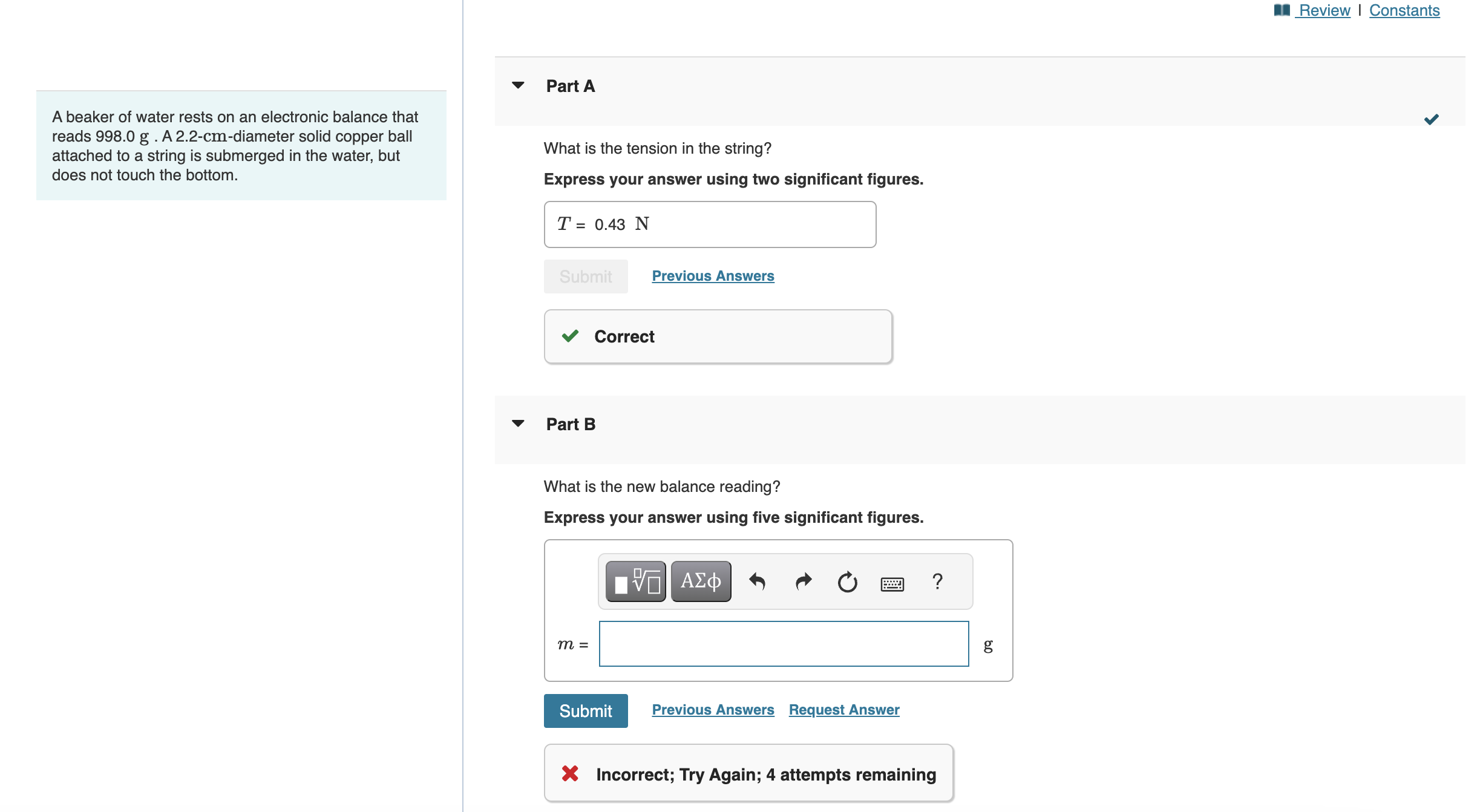The image size is (1480, 812).
Task: Click Request Answer link
Action: click(x=844, y=710)
